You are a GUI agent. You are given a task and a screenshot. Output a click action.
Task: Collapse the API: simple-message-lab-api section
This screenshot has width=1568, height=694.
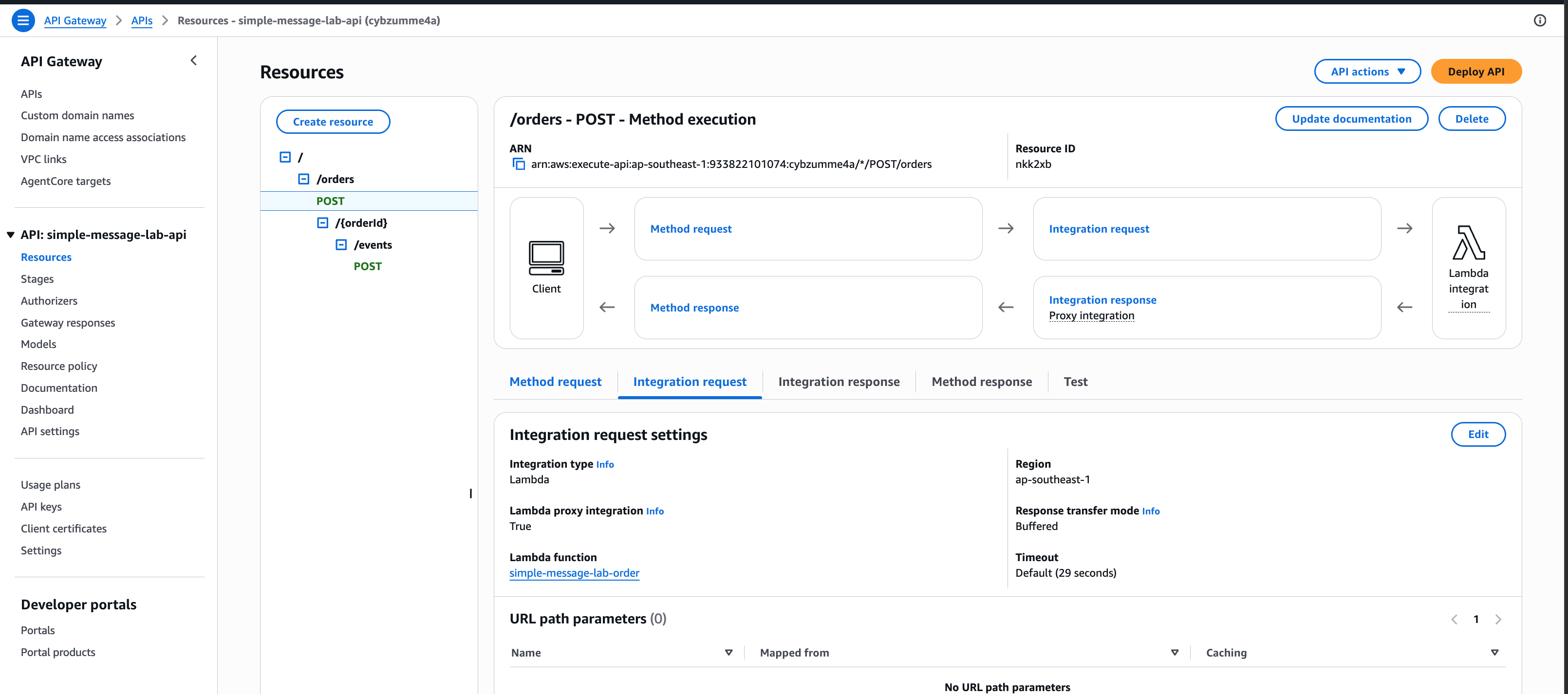pos(10,235)
